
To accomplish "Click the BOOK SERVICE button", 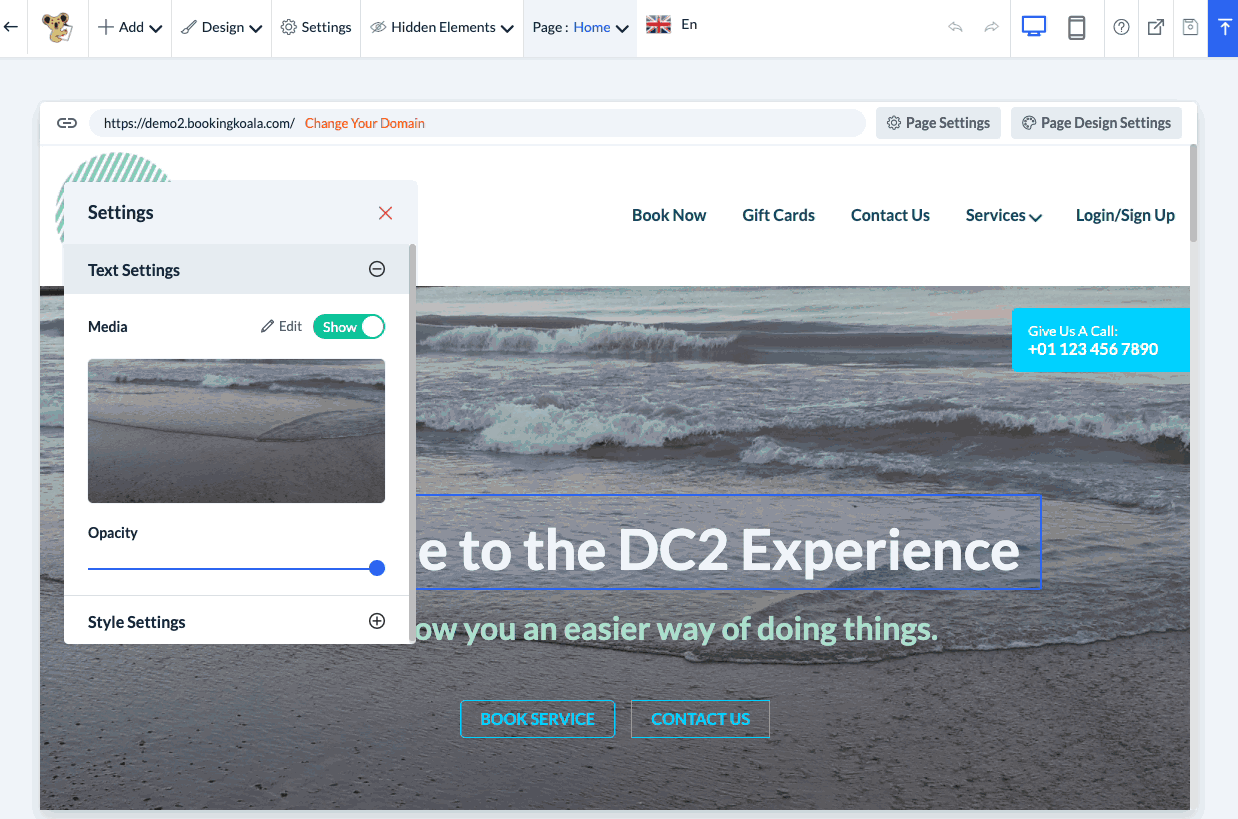I will point(537,719).
